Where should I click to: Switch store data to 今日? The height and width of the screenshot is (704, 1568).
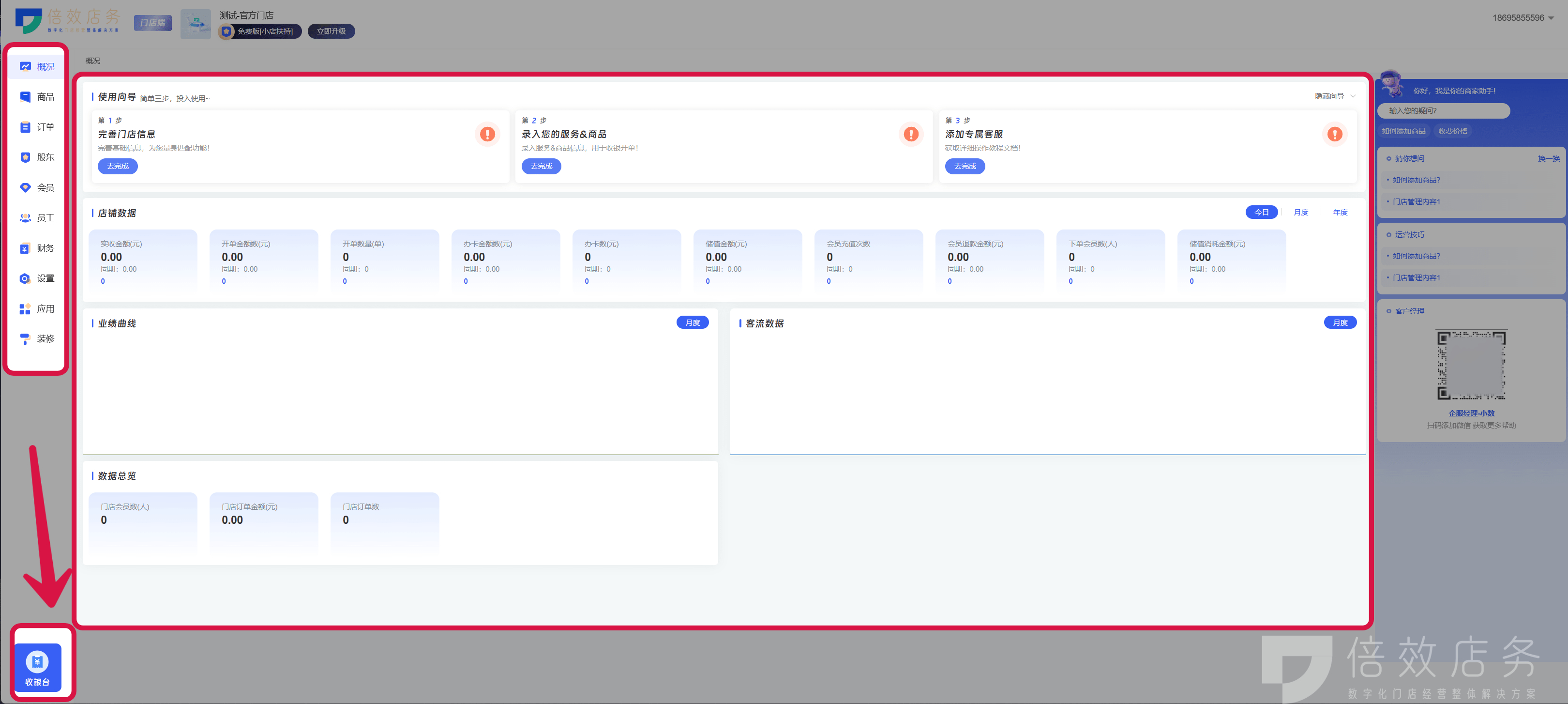coord(1261,212)
